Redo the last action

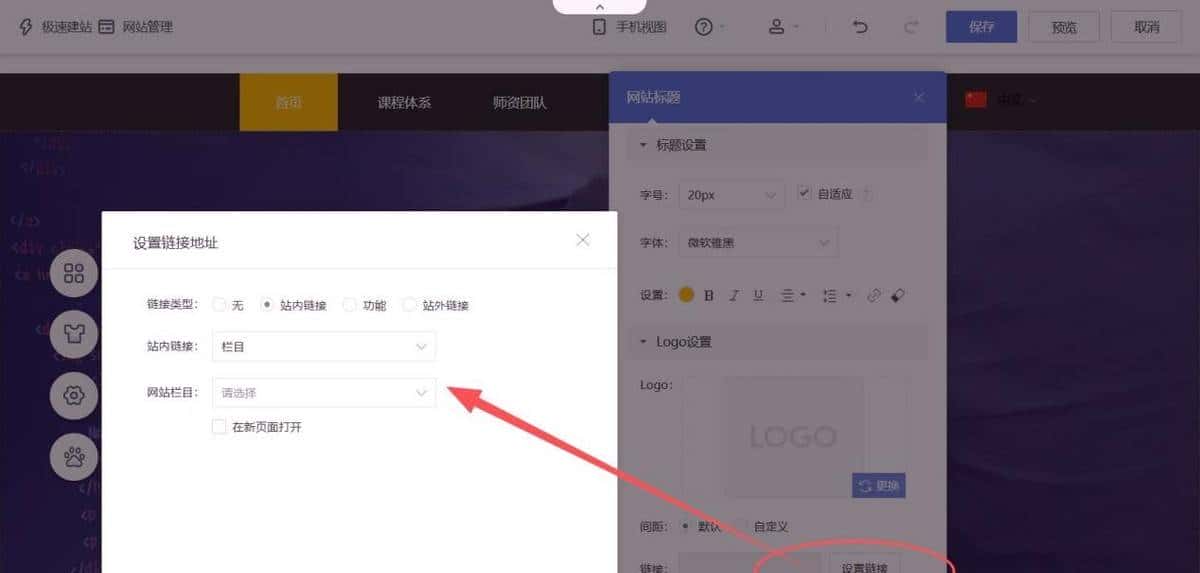pyautogui.click(x=911, y=27)
